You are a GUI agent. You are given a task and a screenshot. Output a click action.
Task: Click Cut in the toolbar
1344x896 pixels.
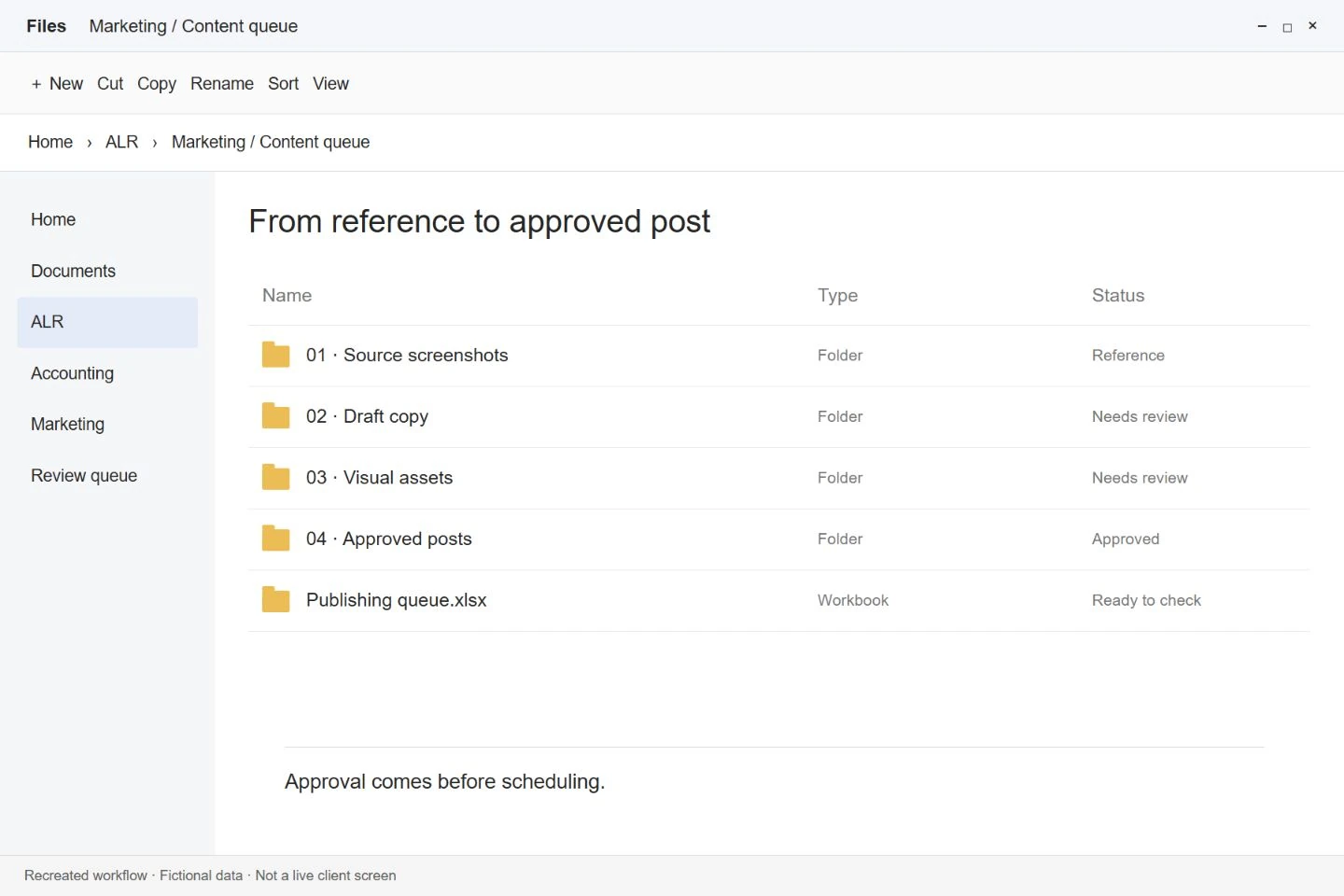[110, 84]
